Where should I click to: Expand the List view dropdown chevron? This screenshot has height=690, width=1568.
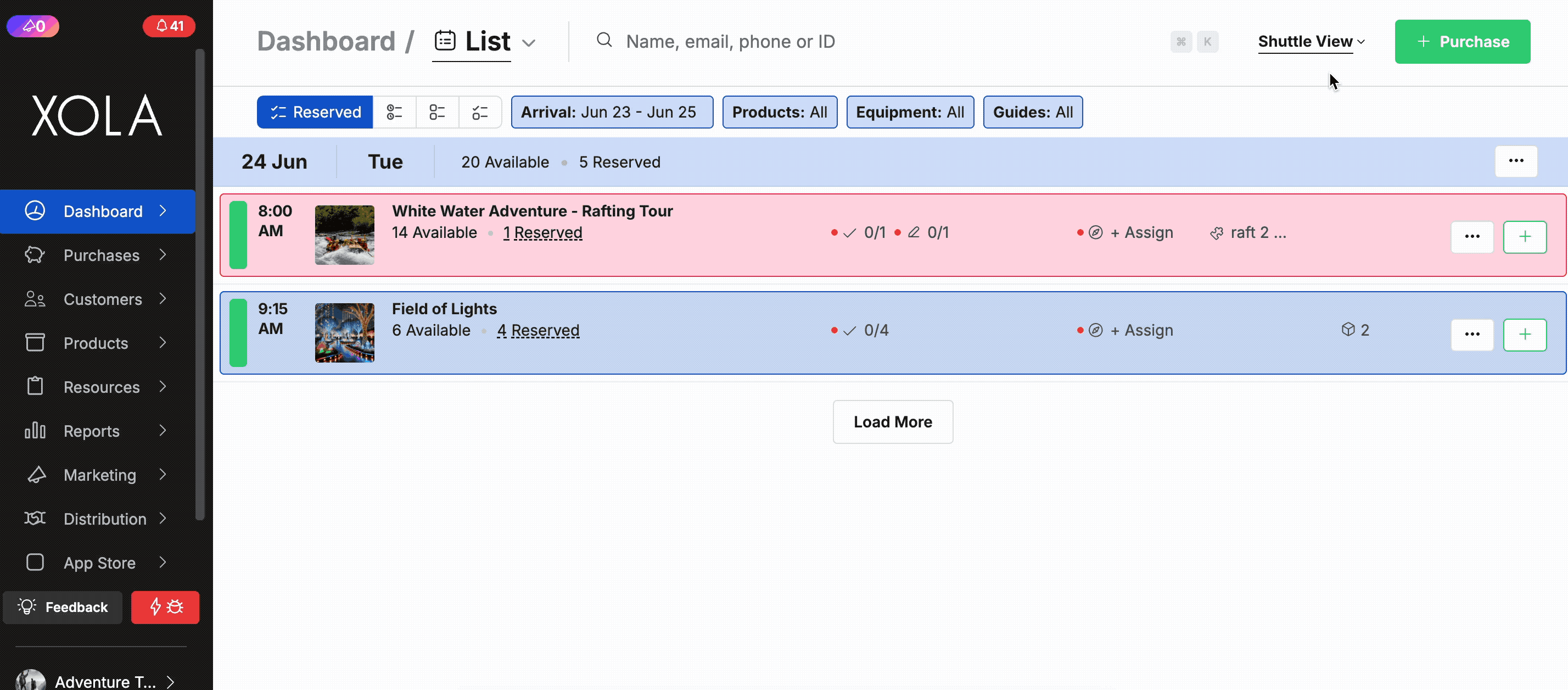coord(529,43)
